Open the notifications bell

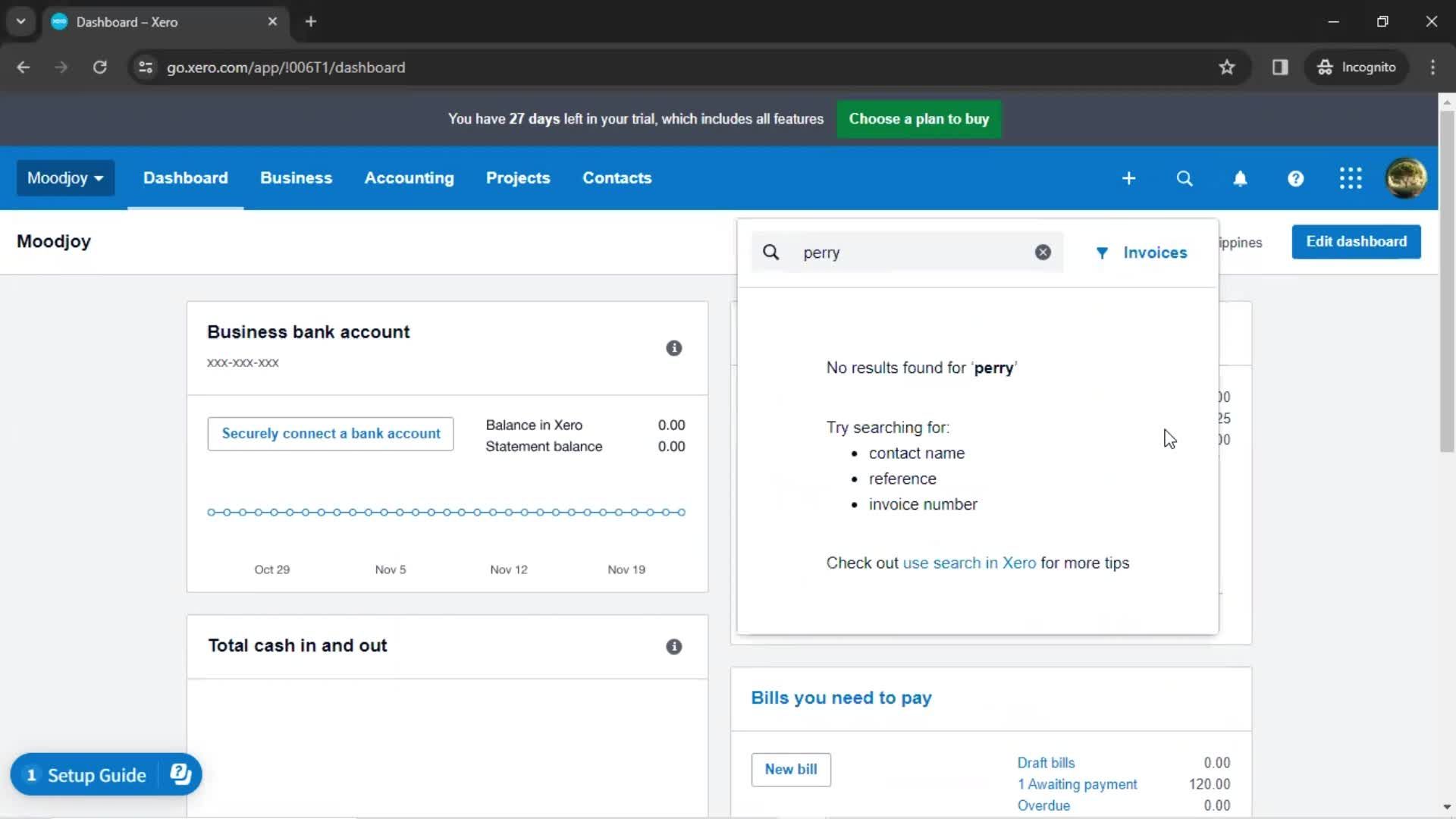pos(1240,178)
